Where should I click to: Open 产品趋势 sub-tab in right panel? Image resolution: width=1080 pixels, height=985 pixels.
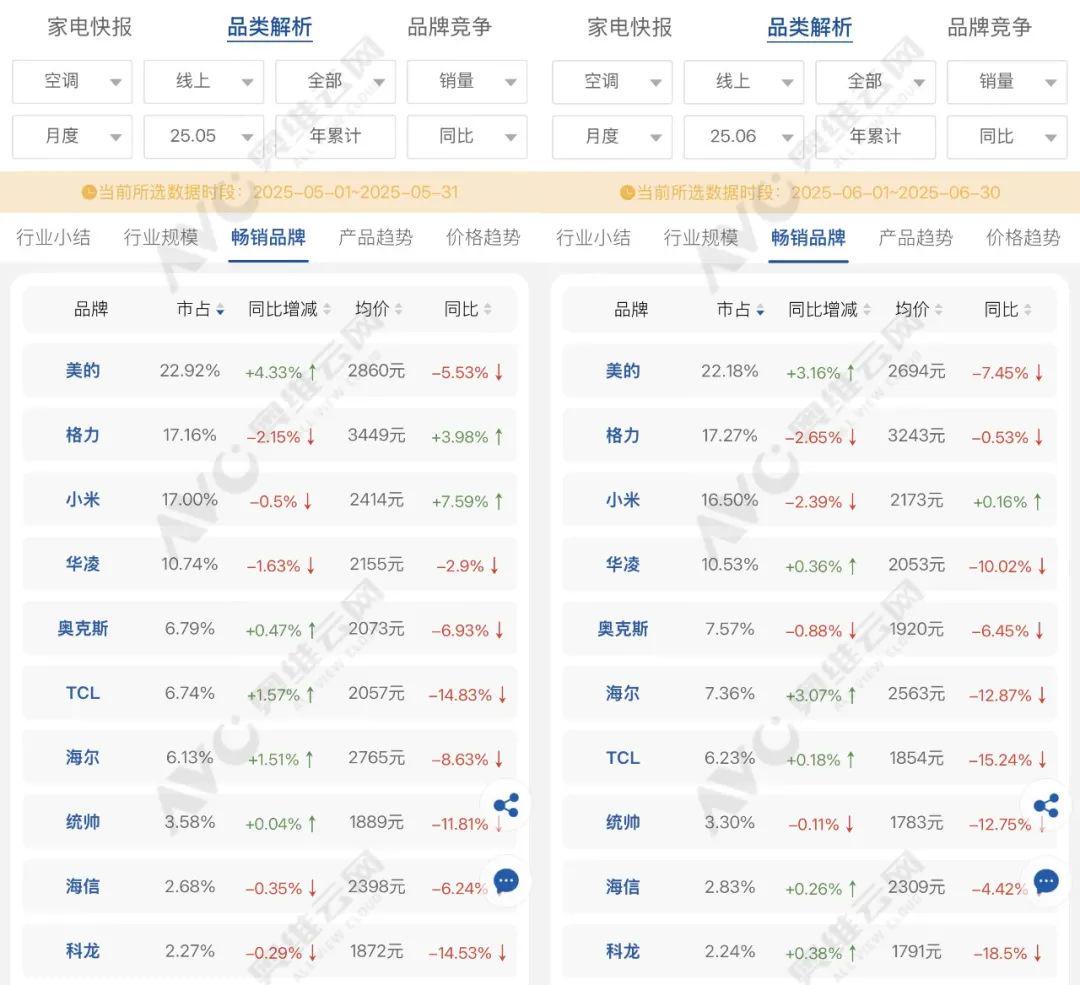[x=915, y=238]
